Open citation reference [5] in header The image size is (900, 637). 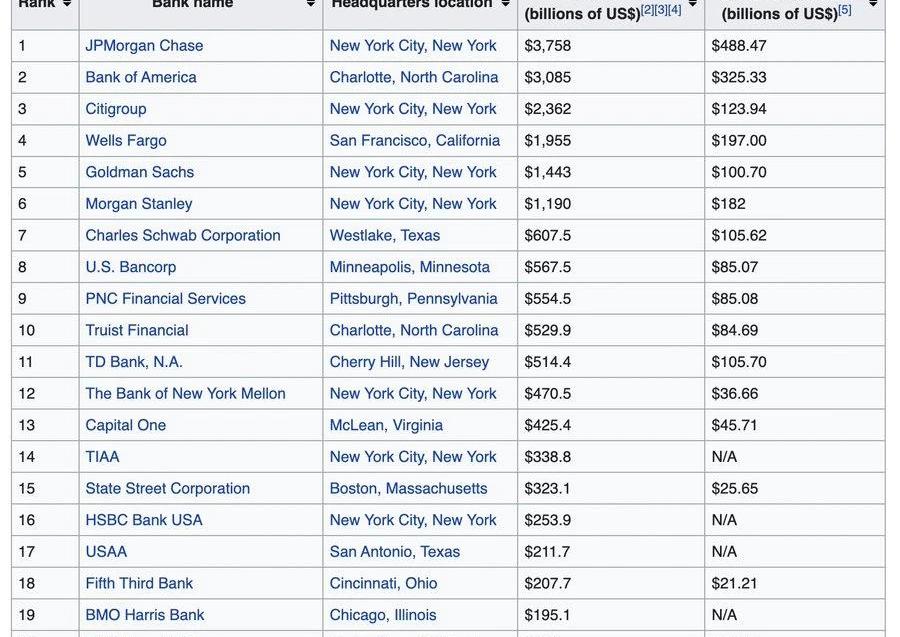(845, 10)
